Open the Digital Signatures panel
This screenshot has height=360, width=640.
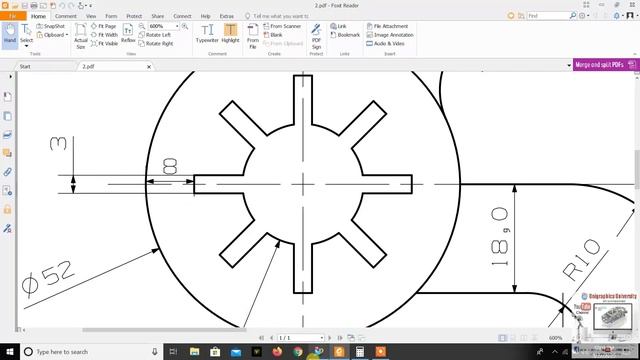coord(7,228)
